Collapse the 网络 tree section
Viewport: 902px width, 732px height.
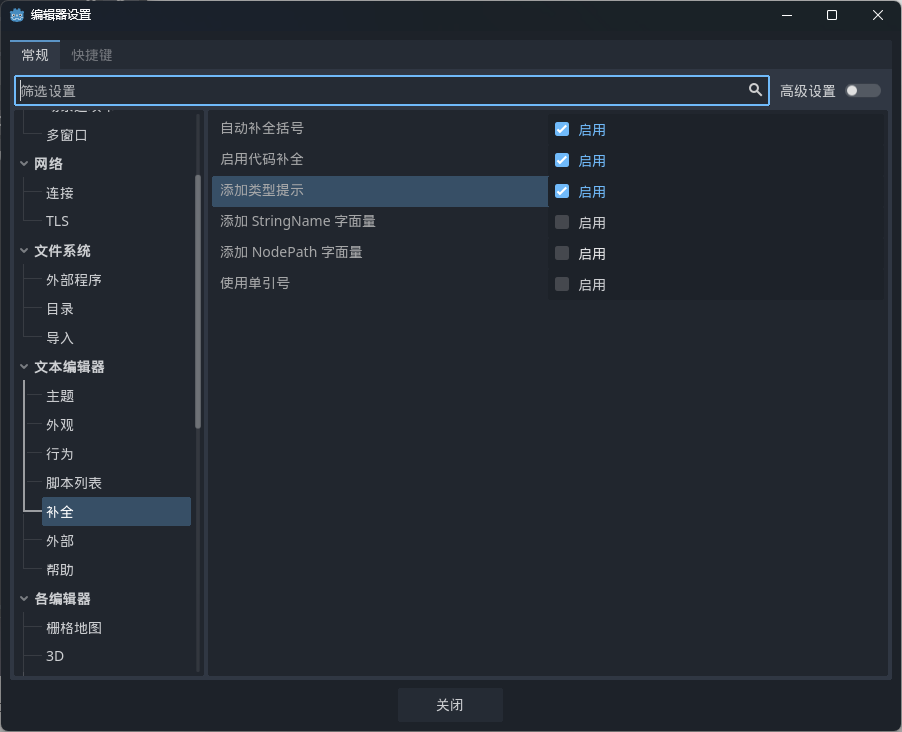(x=24, y=164)
